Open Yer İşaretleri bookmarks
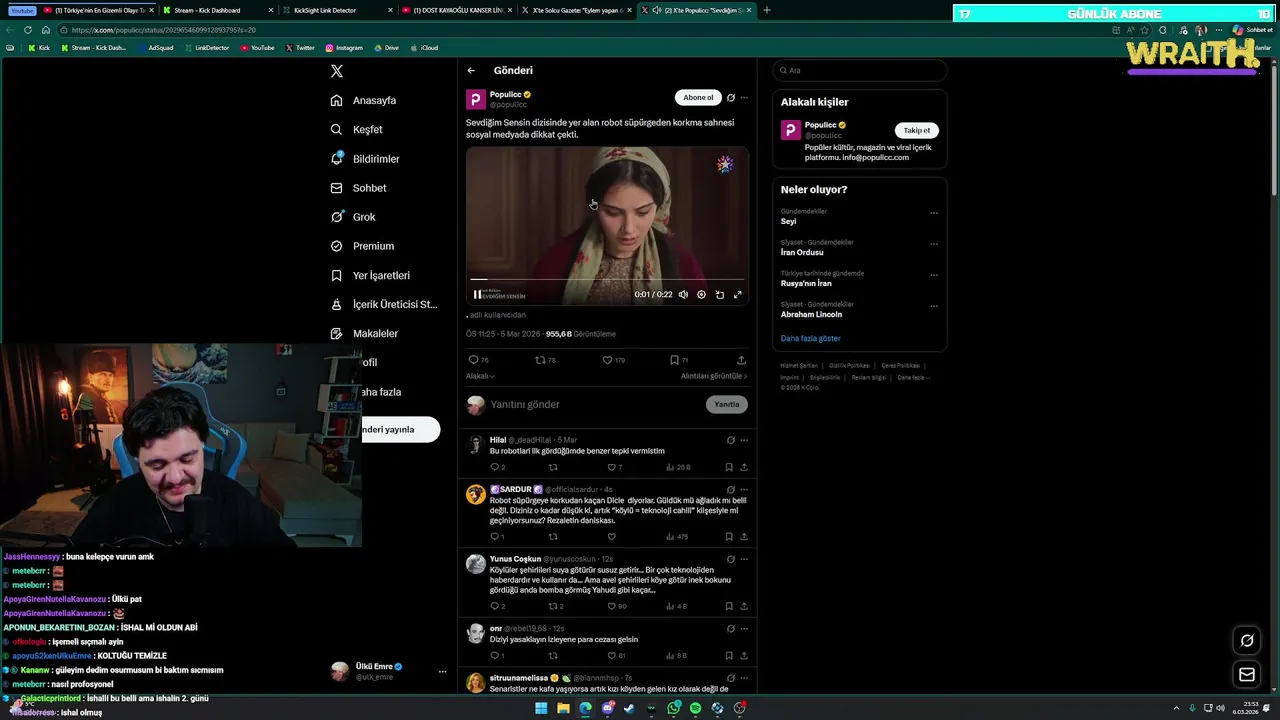This screenshot has height=720, width=1280. pos(370,275)
